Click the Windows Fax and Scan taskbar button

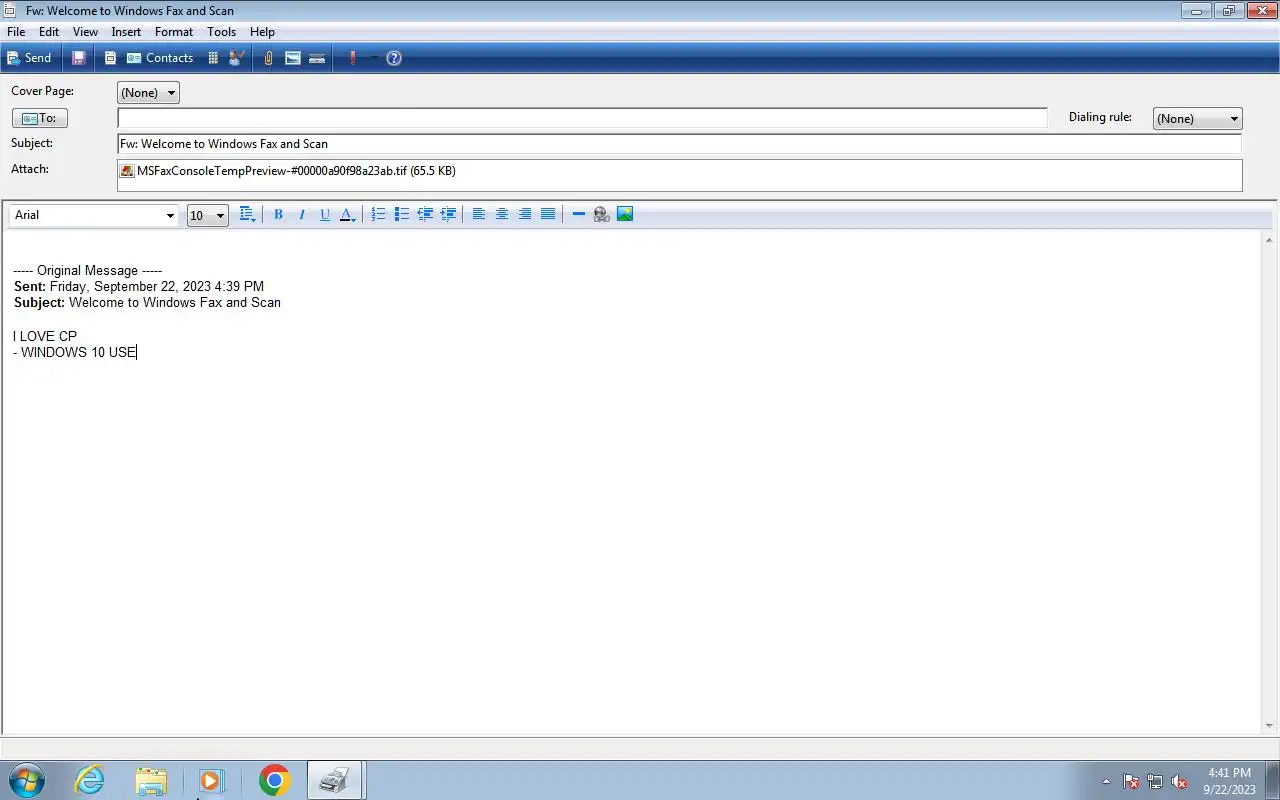pyautogui.click(x=335, y=780)
